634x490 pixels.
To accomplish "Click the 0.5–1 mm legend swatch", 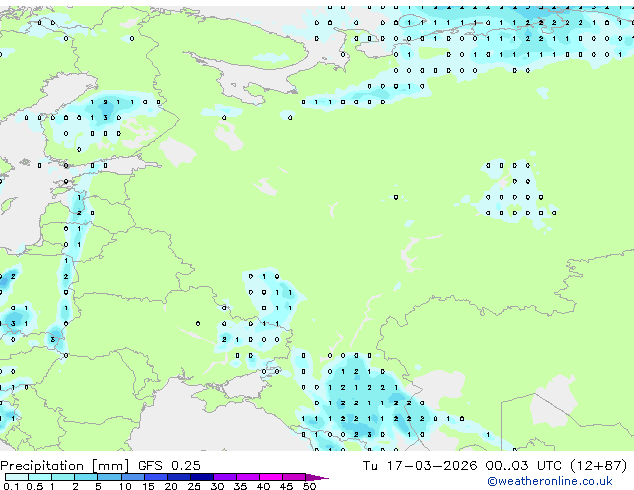I will (x=40, y=477).
